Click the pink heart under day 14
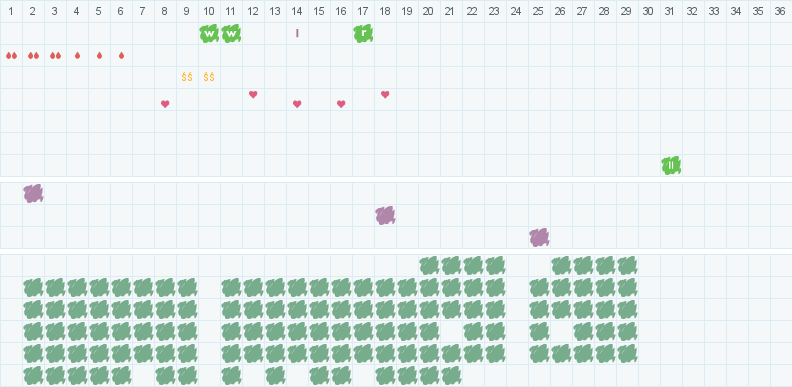Screen dimensions: 792x387 click(x=297, y=104)
